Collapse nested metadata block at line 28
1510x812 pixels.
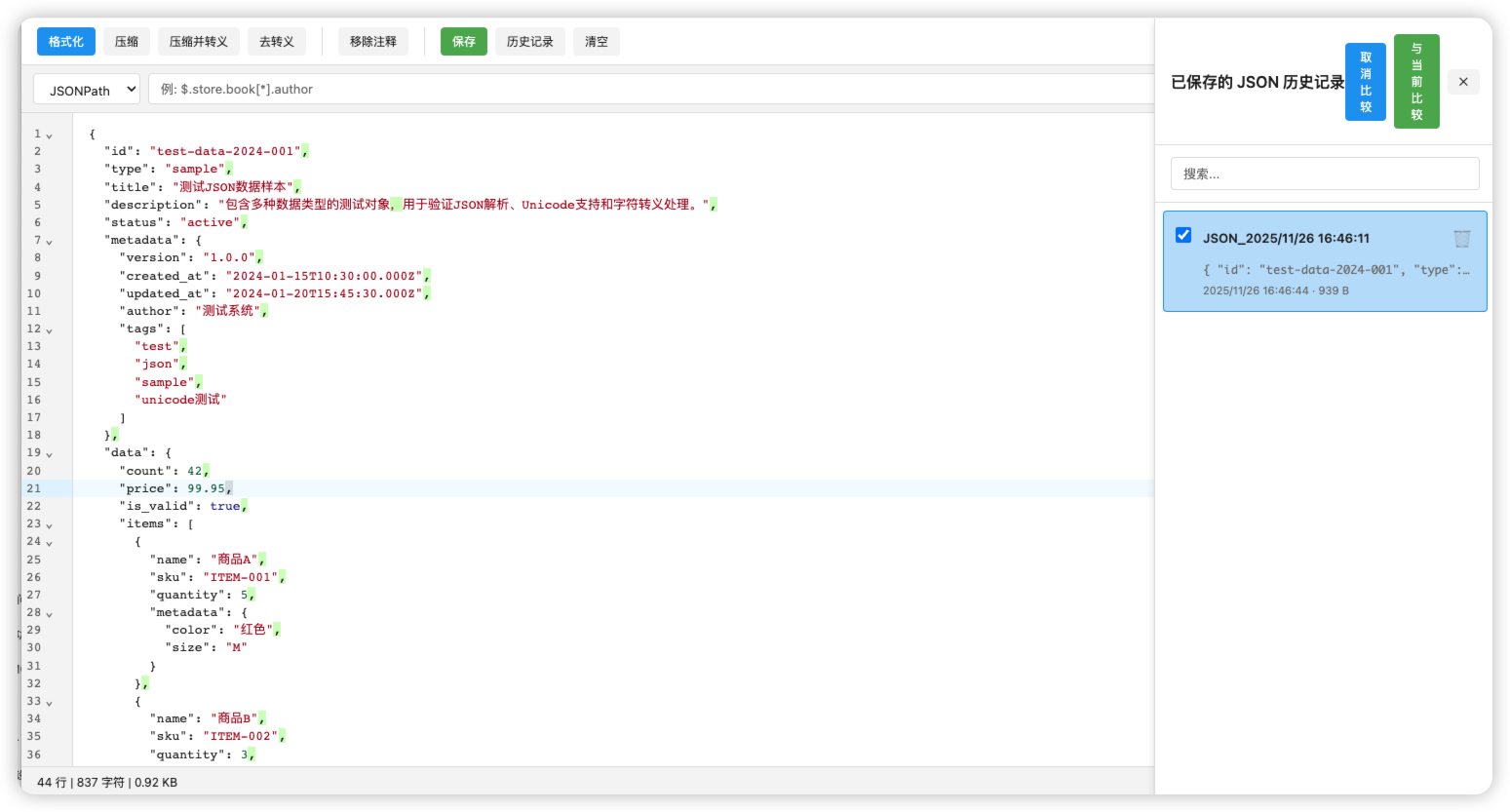coord(50,614)
